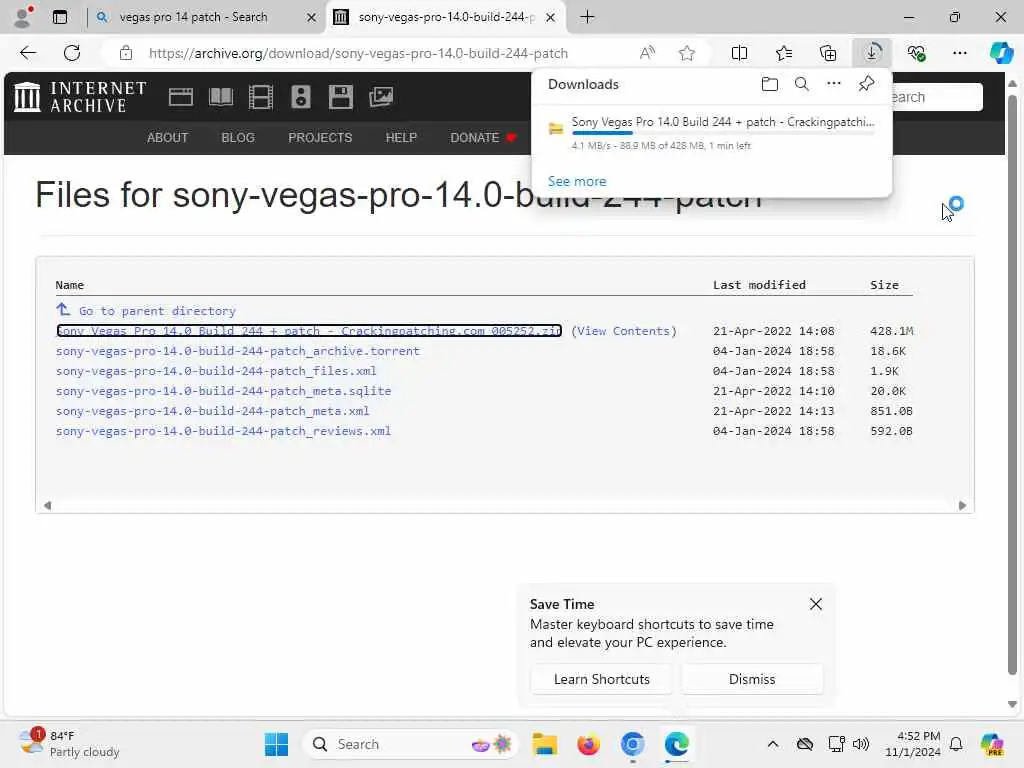This screenshot has width=1024, height=768.
Task: Open patch_meta.sqlite link
Action: 223,391
